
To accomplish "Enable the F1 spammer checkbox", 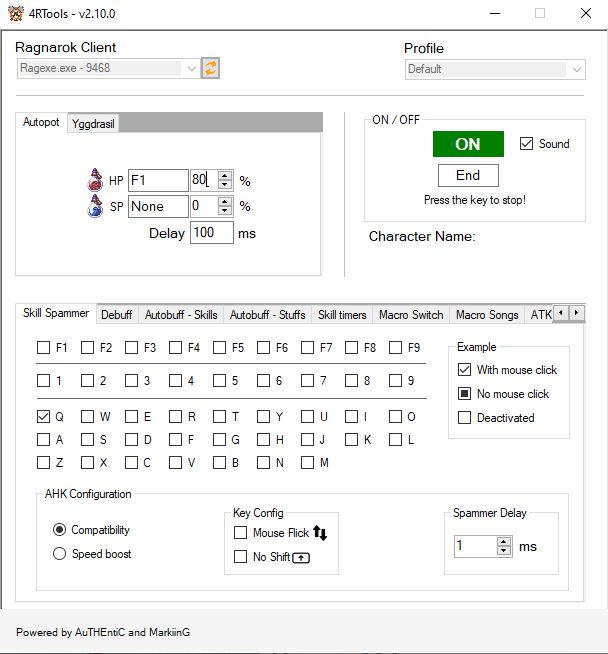I will click(43, 347).
